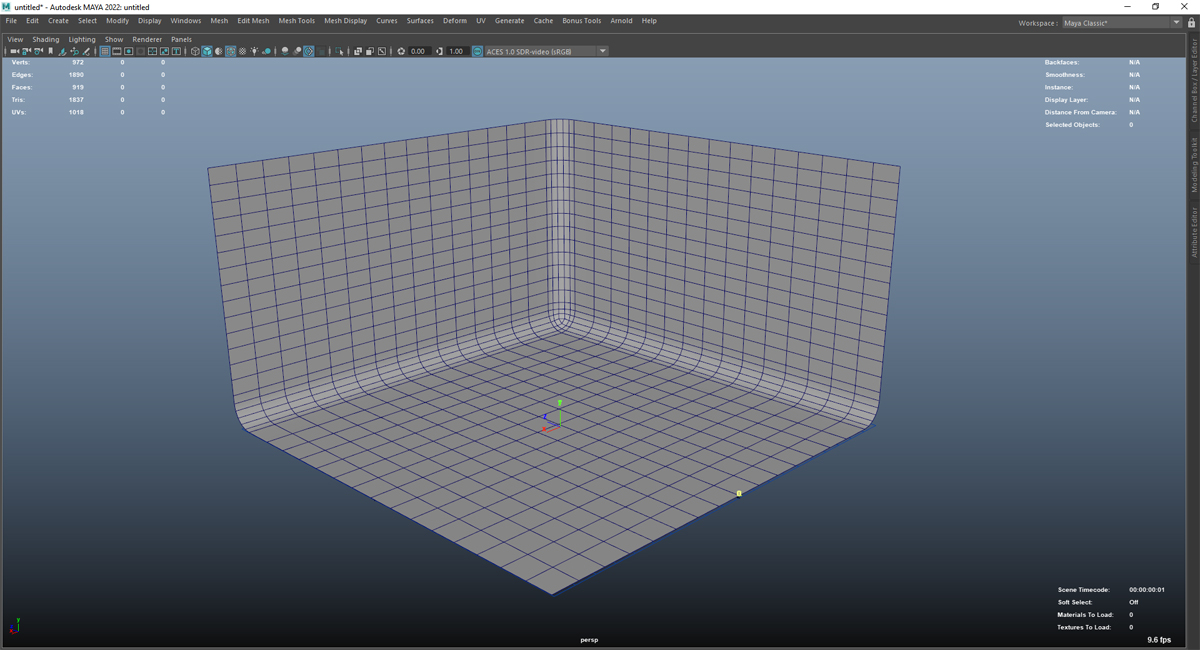Toggle wireframe shading cube icon
Viewport: 1200px width, 650px height.
tap(195, 51)
